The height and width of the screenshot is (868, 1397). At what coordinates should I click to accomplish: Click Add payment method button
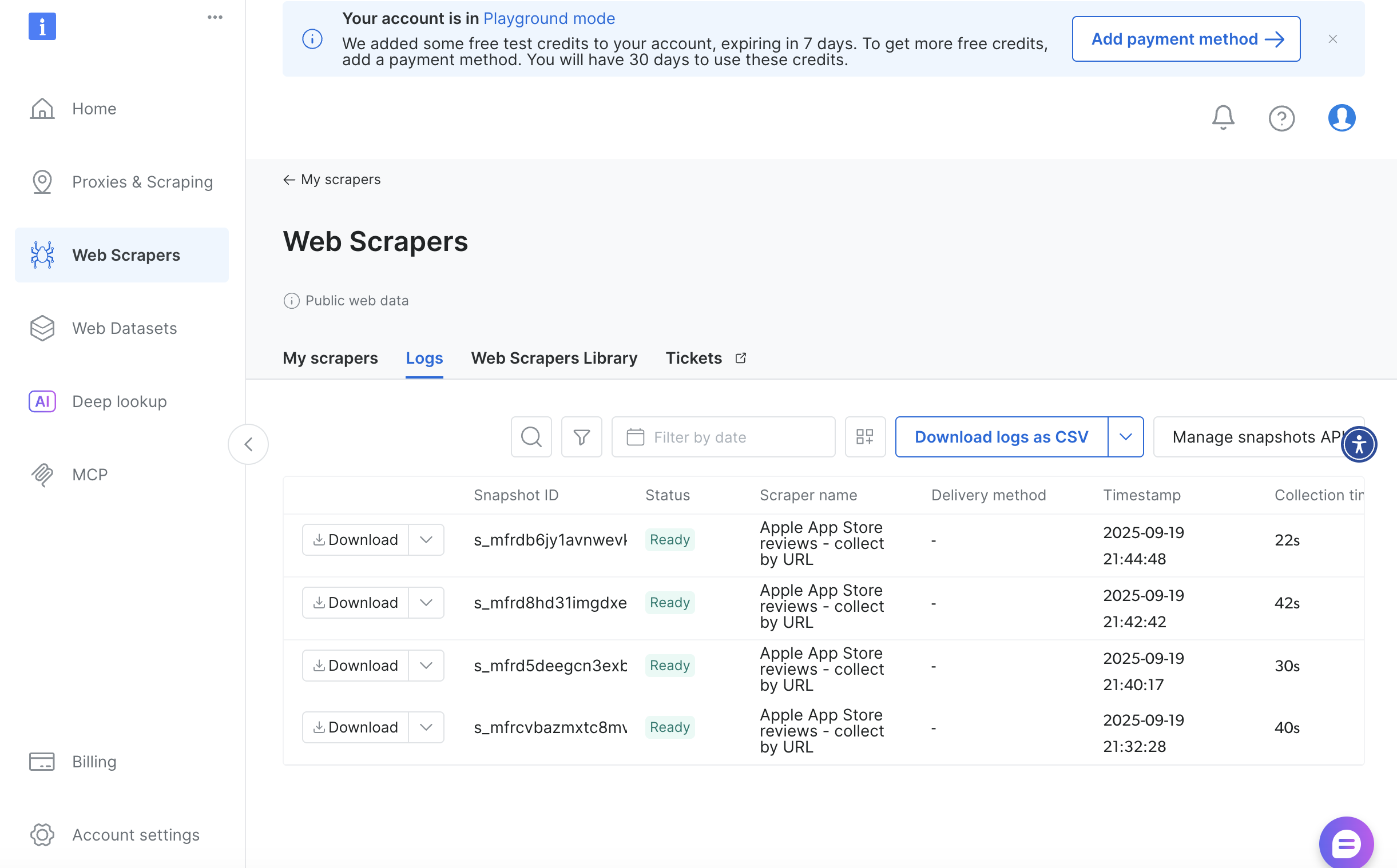tap(1185, 39)
